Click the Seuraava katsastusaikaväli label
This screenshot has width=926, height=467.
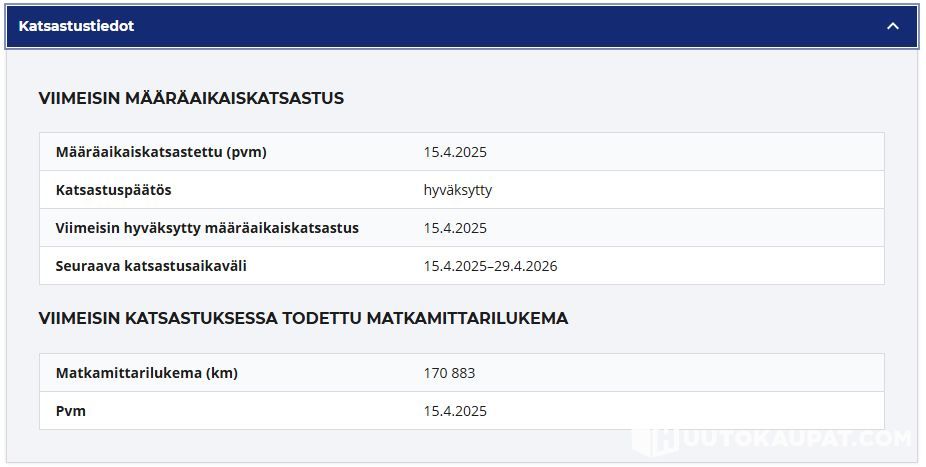(x=151, y=266)
